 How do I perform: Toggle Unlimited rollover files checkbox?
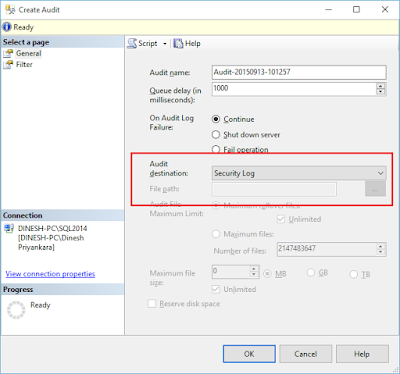click(281, 219)
